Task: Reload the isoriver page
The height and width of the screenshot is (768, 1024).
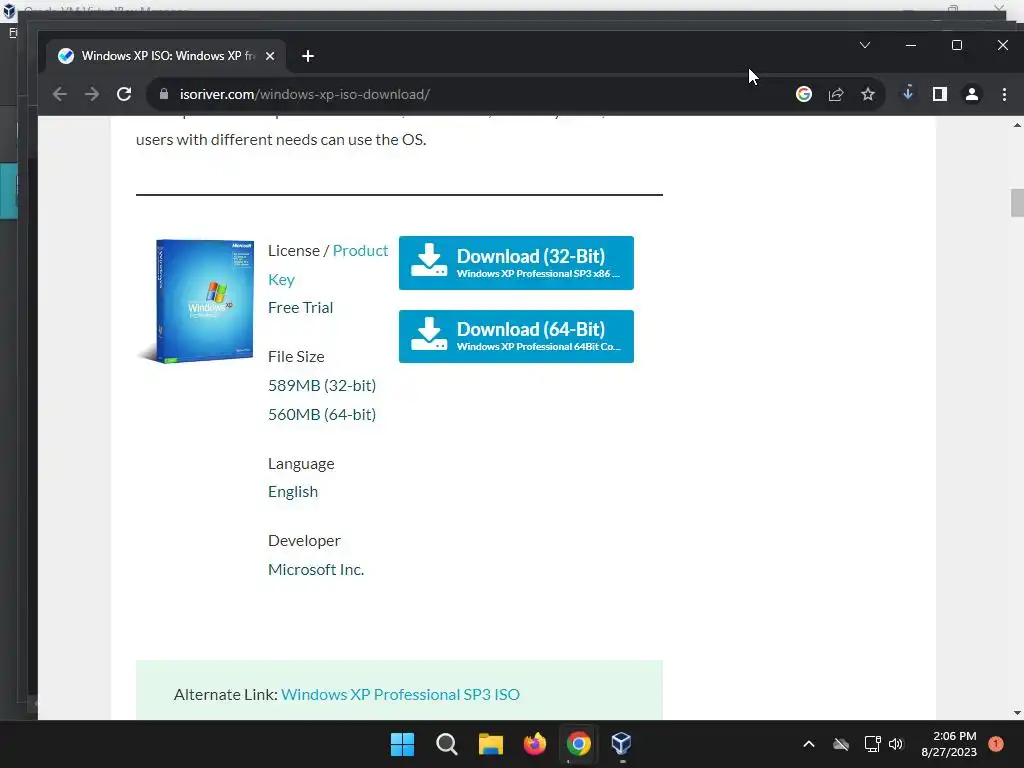Action: (124, 94)
